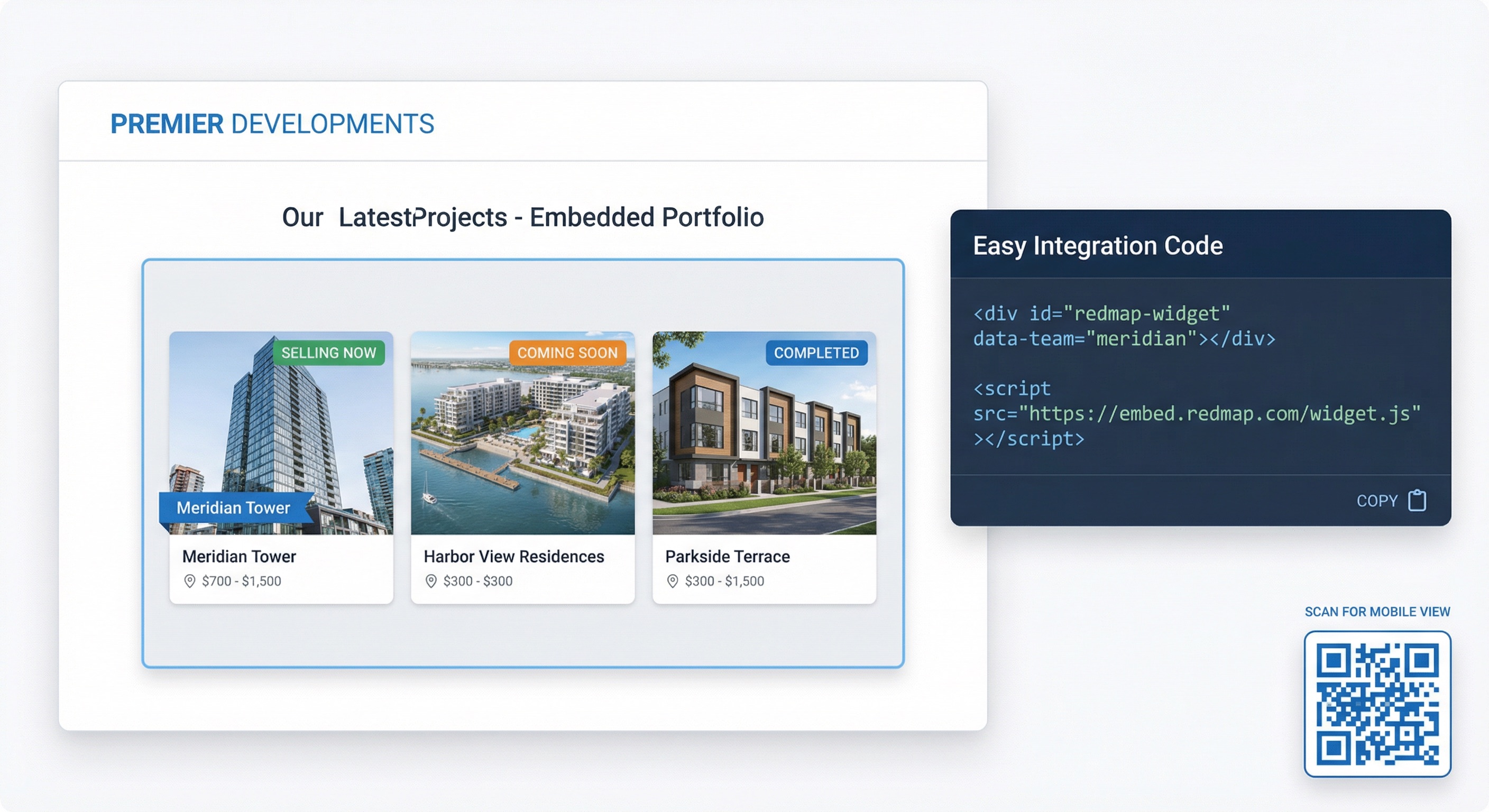Click the $300 - $300 price range
Image resolution: width=1489 pixels, height=812 pixels.
(x=478, y=581)
